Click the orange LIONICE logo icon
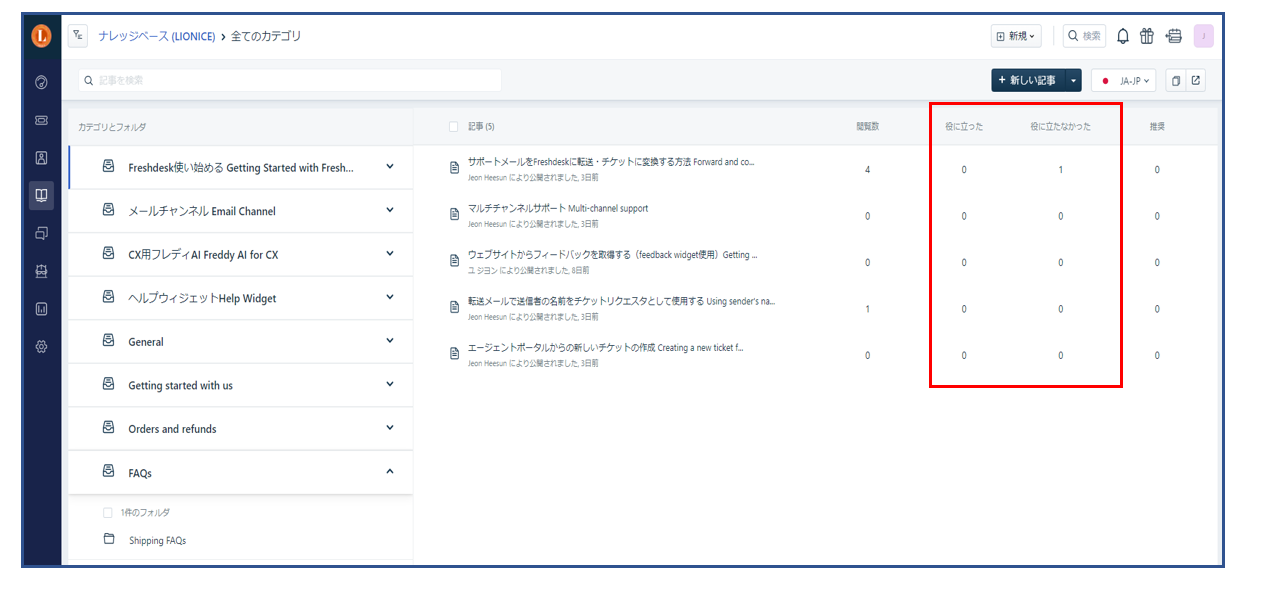The image size is (1263, 602). pos(41,36)
